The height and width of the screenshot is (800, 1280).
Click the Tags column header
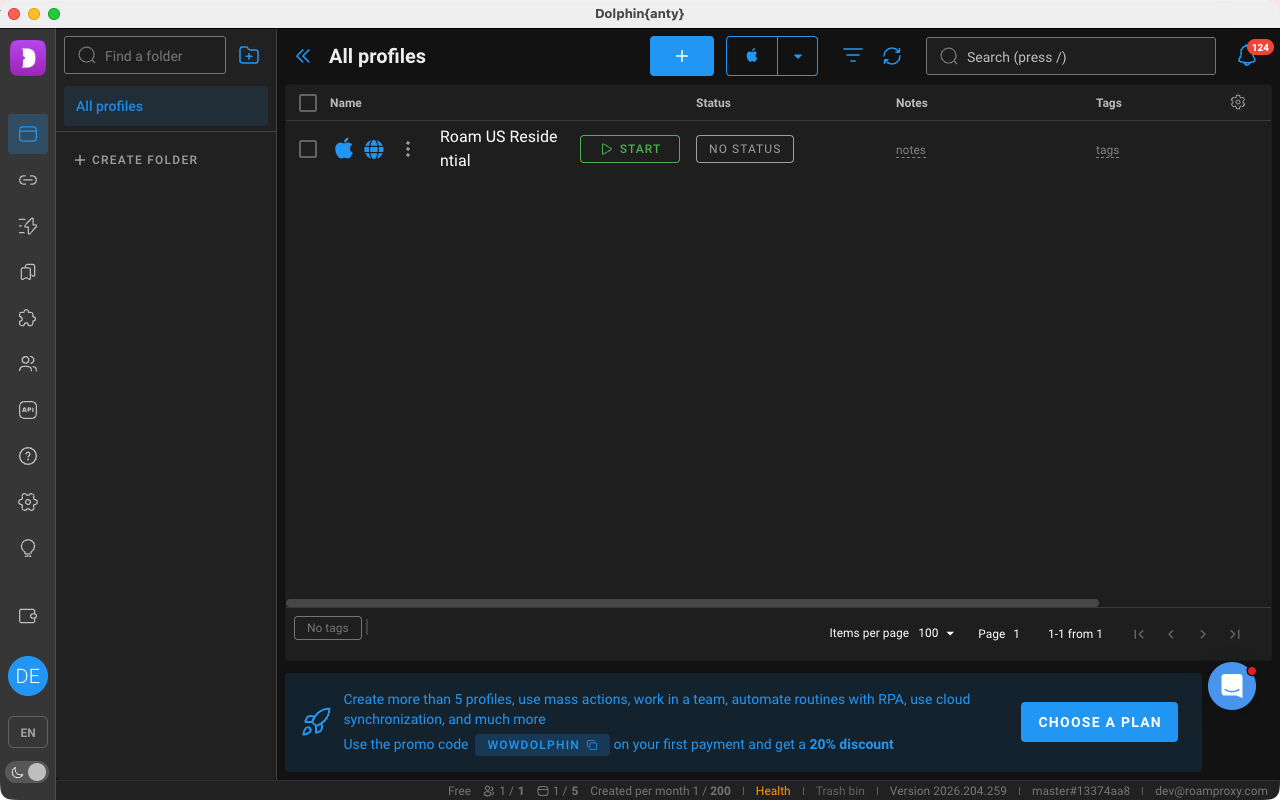(1109, 103)
